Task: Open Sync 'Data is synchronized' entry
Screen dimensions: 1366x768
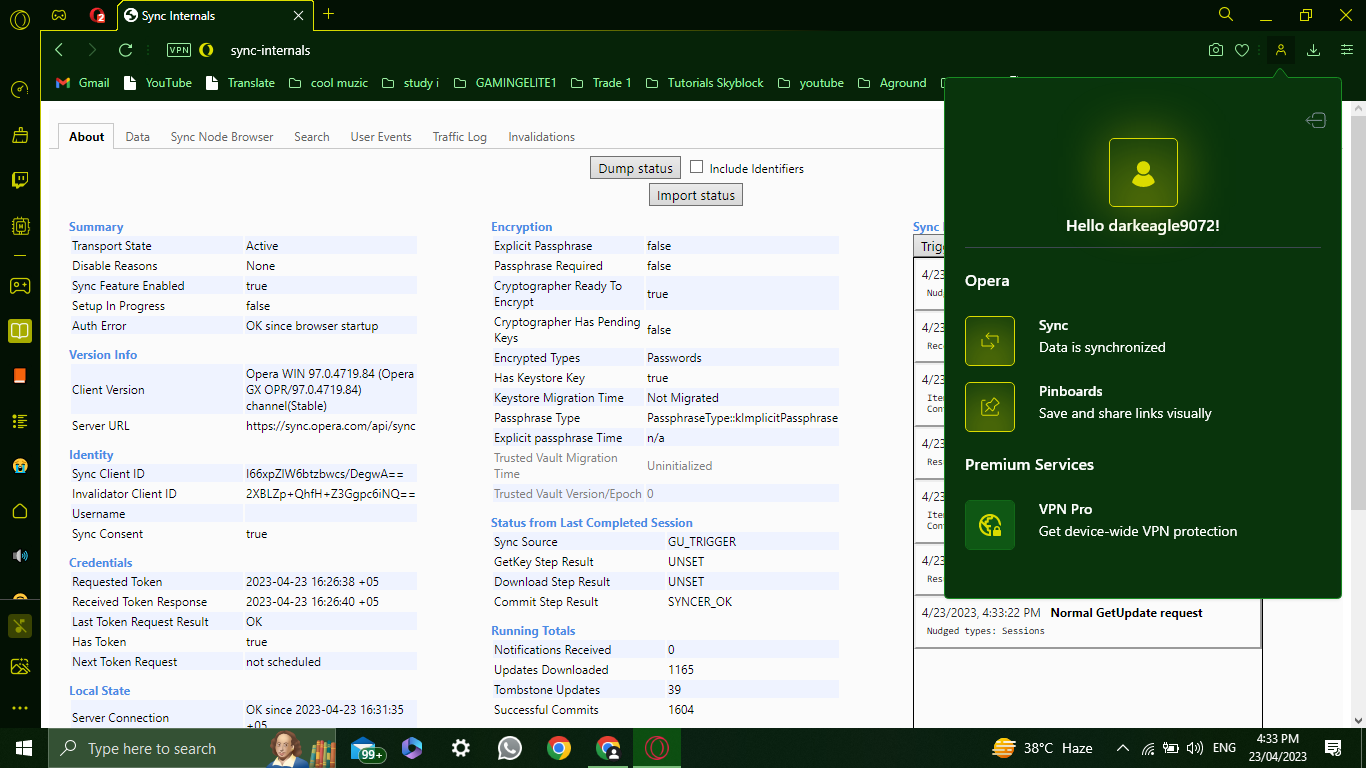Action: 1142,341
